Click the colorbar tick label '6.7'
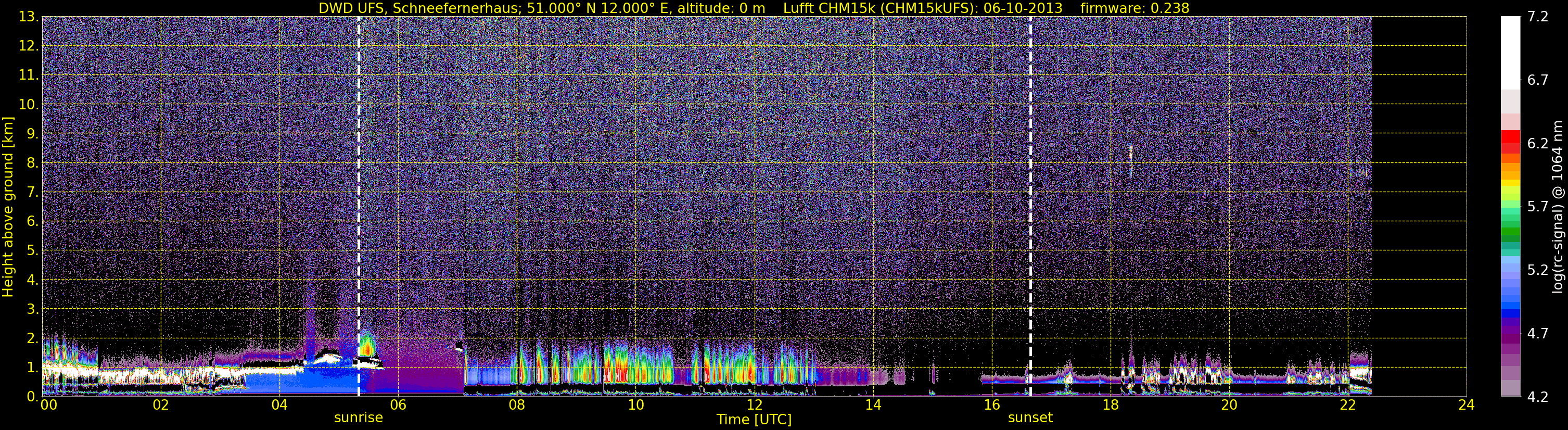 tap(1538, 80)
